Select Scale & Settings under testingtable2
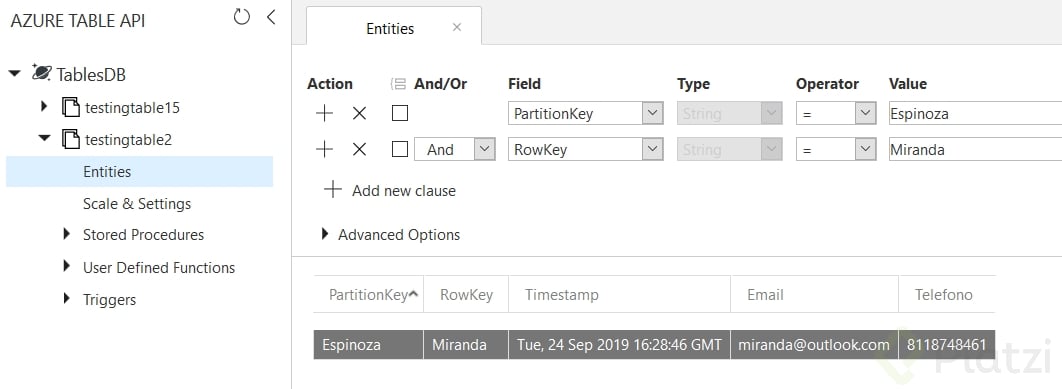This screenshot has width=1062, height=389. (x=137, y=203)
